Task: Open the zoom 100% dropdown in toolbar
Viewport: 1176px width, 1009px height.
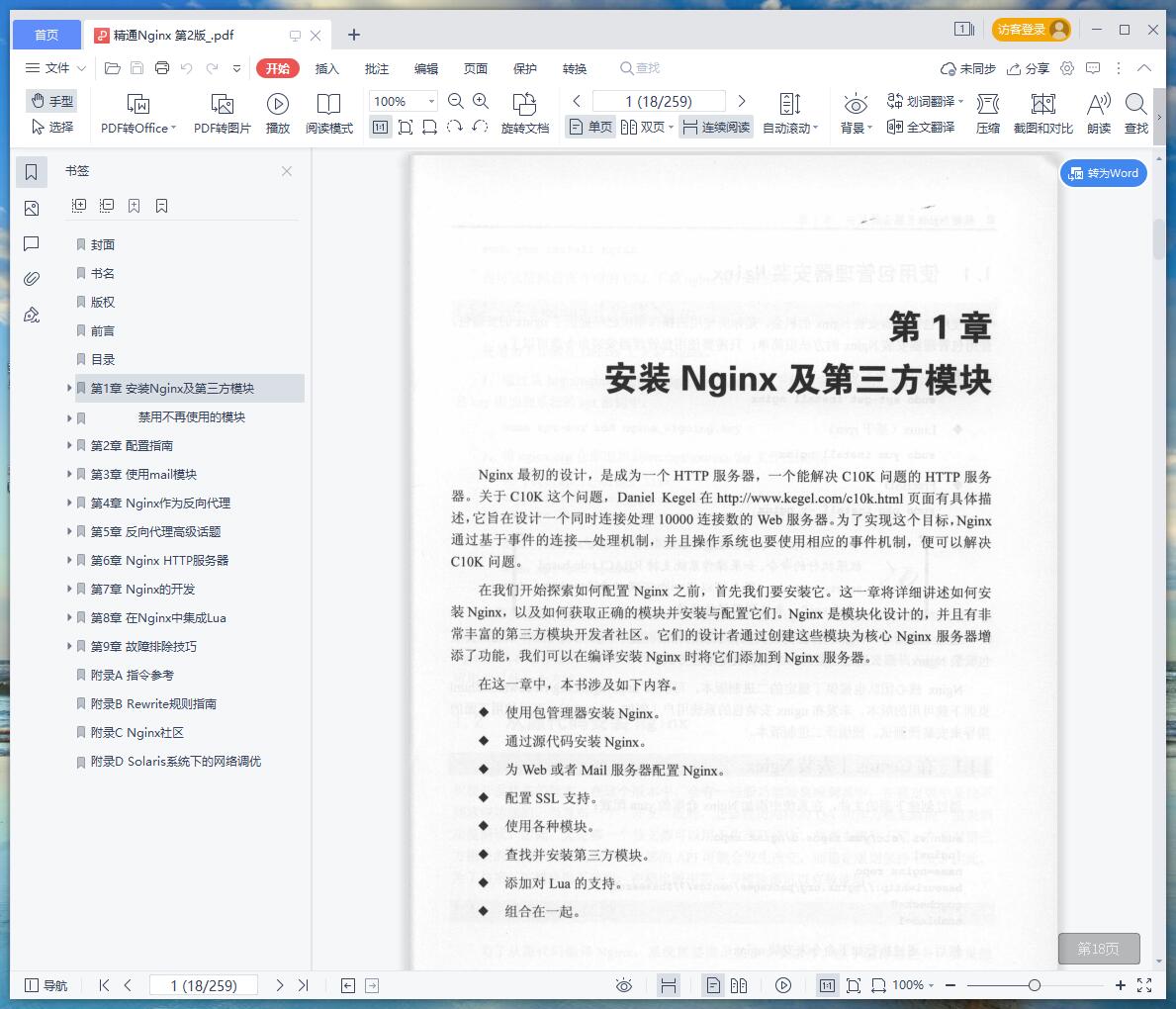Action: coord(432,101)
